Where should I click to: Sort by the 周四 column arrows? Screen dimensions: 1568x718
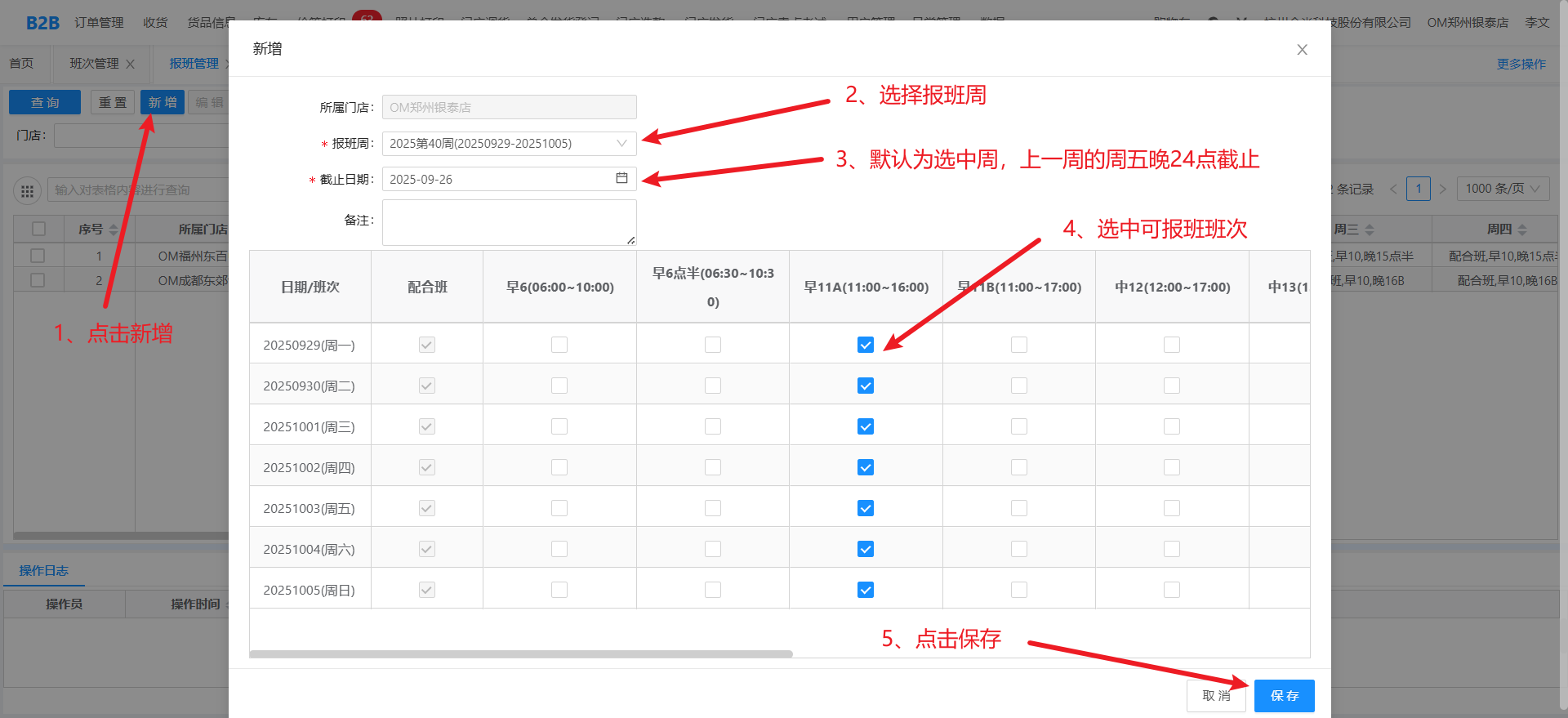coord(1522,230)
